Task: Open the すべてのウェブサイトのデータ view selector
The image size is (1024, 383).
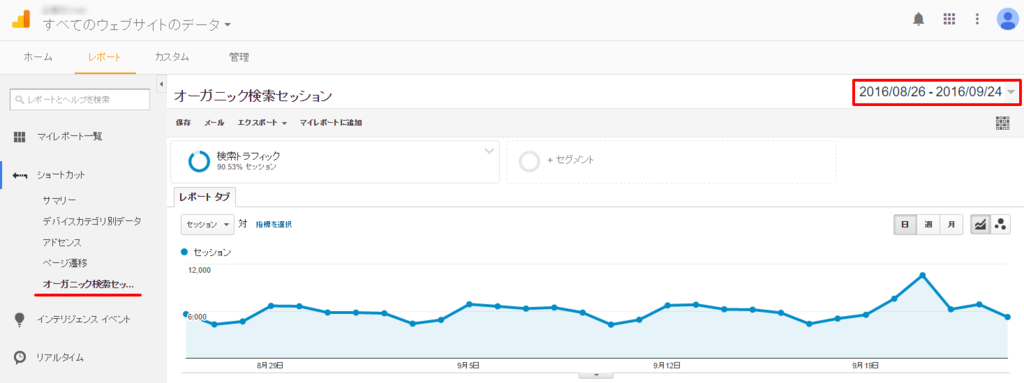Action: 136,25
